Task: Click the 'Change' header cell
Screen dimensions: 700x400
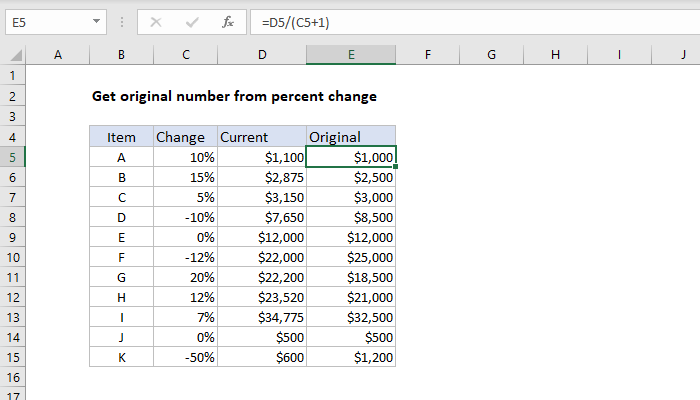Action: [186, 137]
